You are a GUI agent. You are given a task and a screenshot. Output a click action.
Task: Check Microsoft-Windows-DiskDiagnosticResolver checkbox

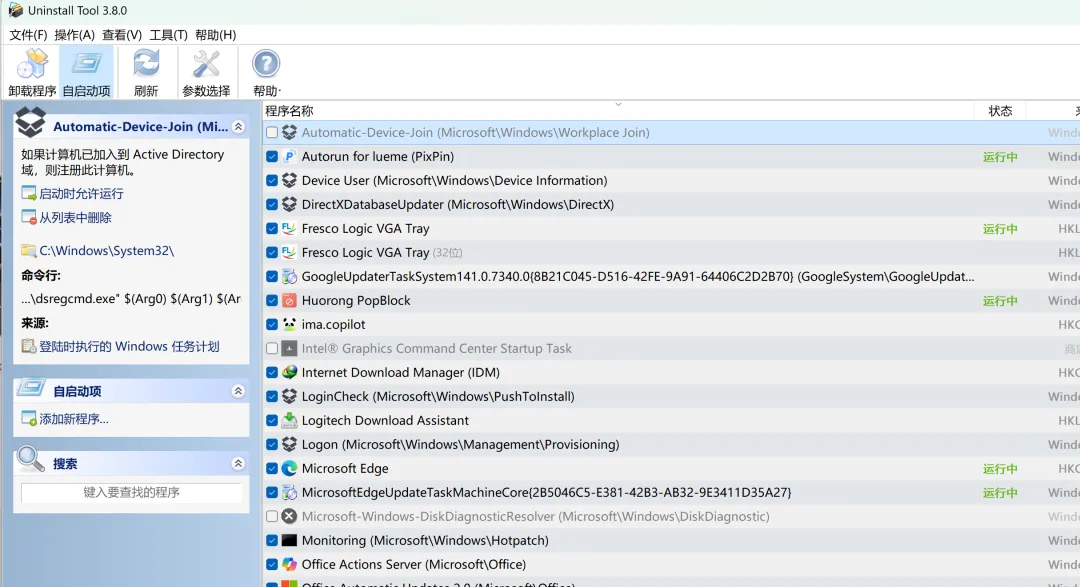pyautogui.click(x=272, y=516)
